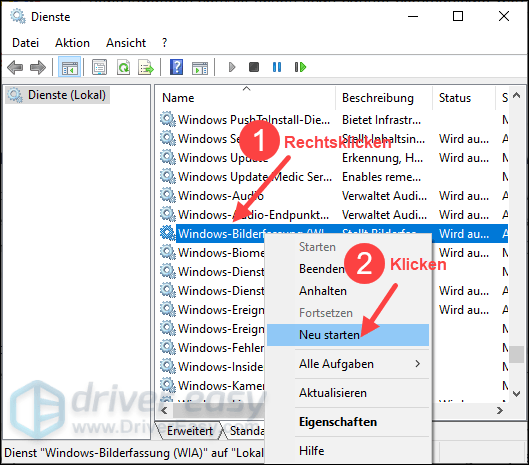Close the Dienste window
The image size is (529, 465).
point(504,16)
